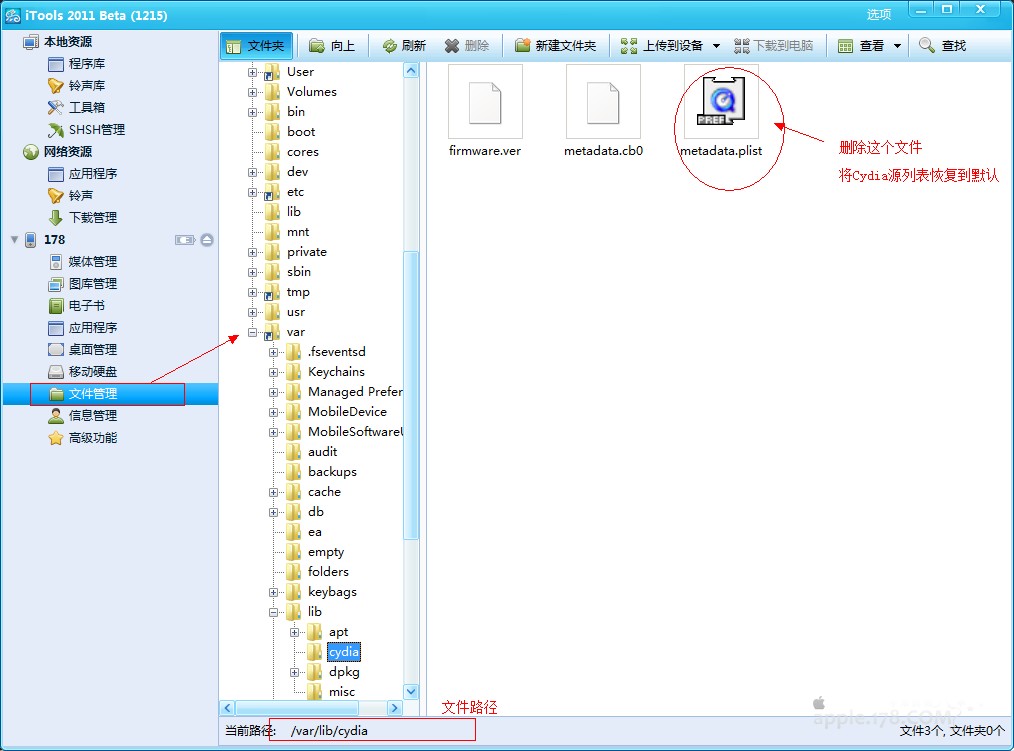Open the 工具箱 toolbox
This screenshot has height=751, width=1014.
coord(87,108)
